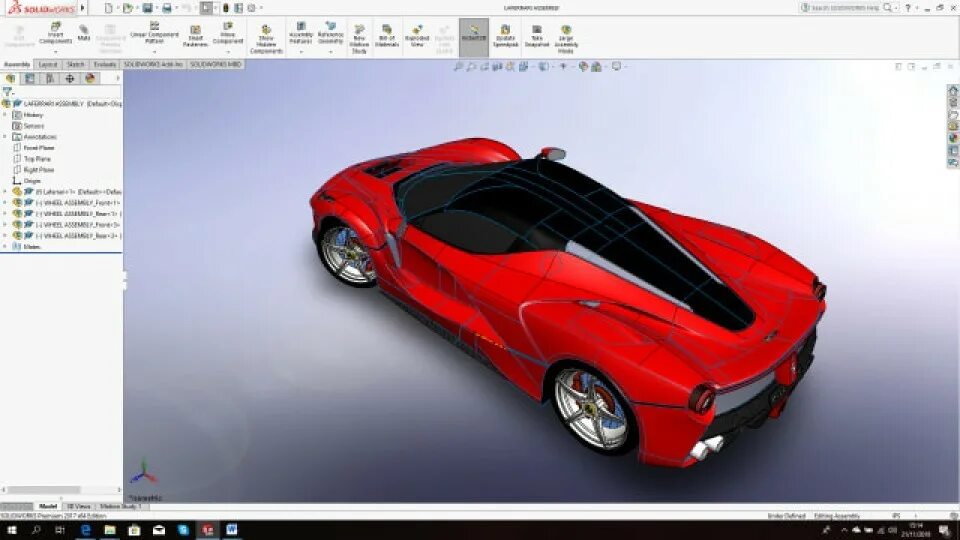Click Zoom to Fit in the view toolbar
Image resolution: width=960 pixels, height=540 pixels.
[x=459, y=66]
